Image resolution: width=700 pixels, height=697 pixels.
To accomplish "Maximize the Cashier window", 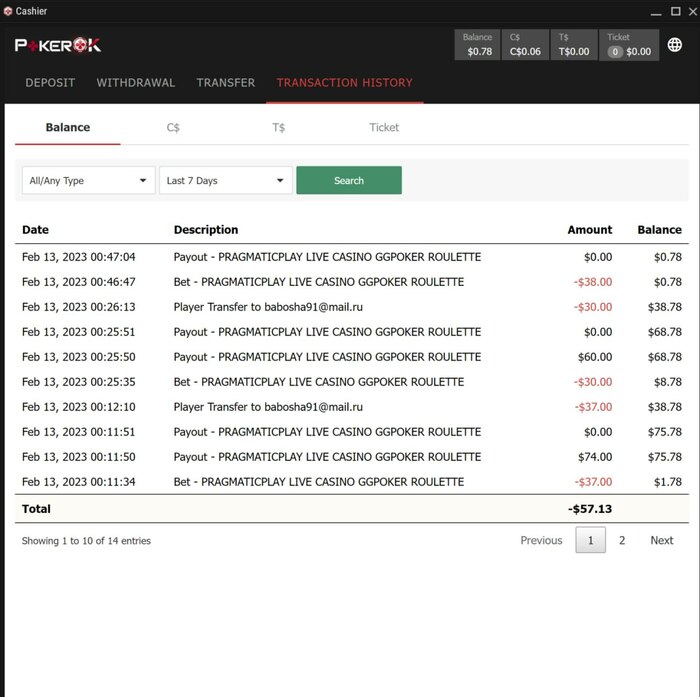I will pyautogui.click(x=675, y=12).
